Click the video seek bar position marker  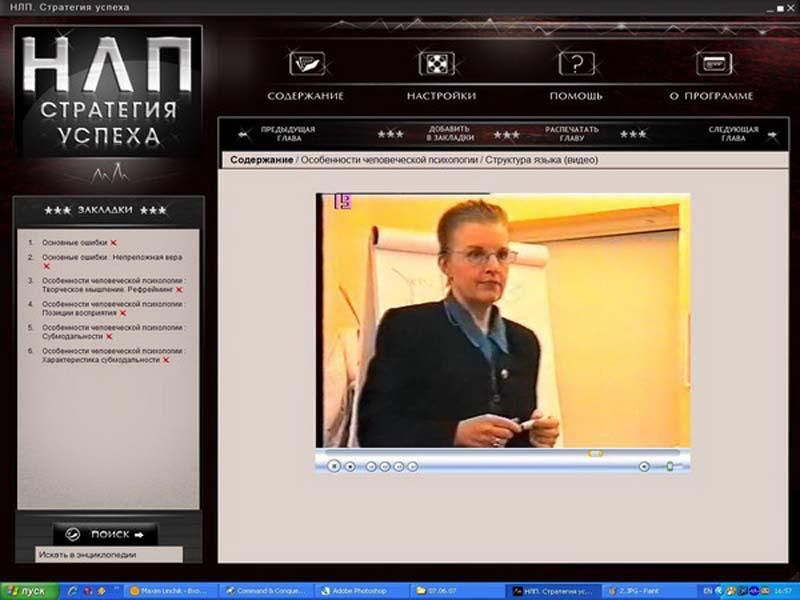point(595,453)
